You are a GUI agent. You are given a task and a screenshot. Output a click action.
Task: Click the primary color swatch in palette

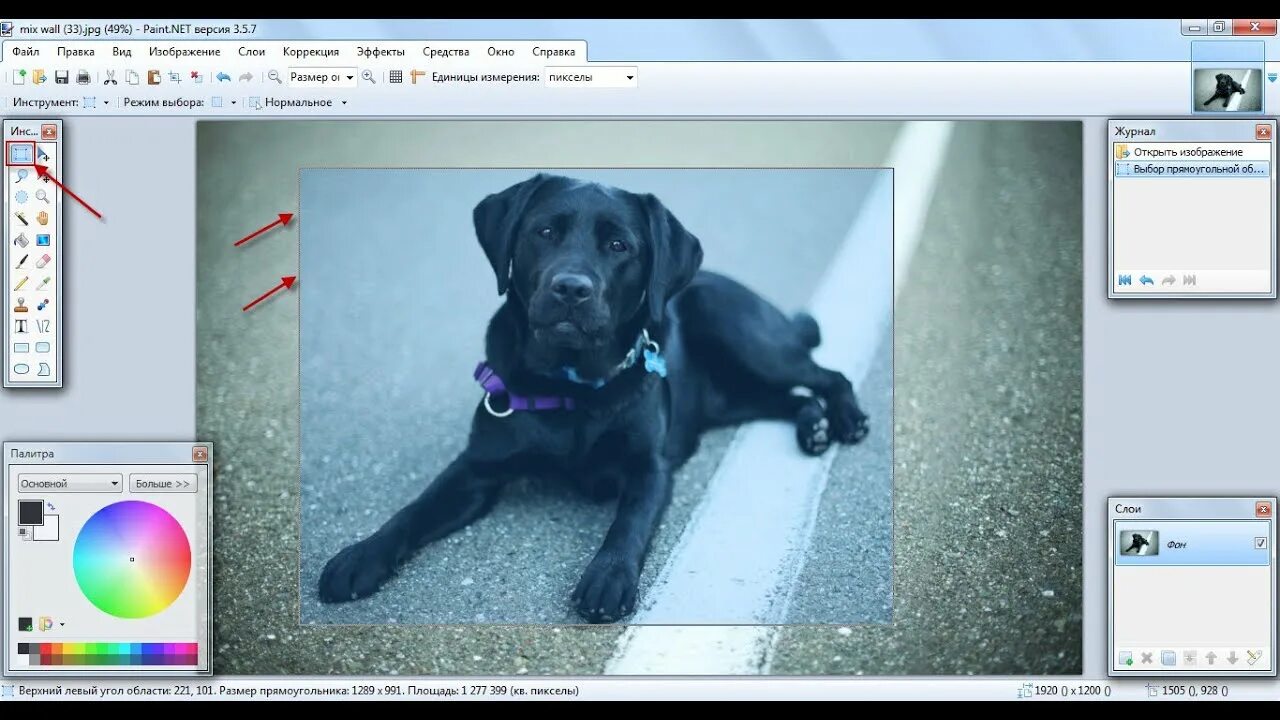(30, 512)
